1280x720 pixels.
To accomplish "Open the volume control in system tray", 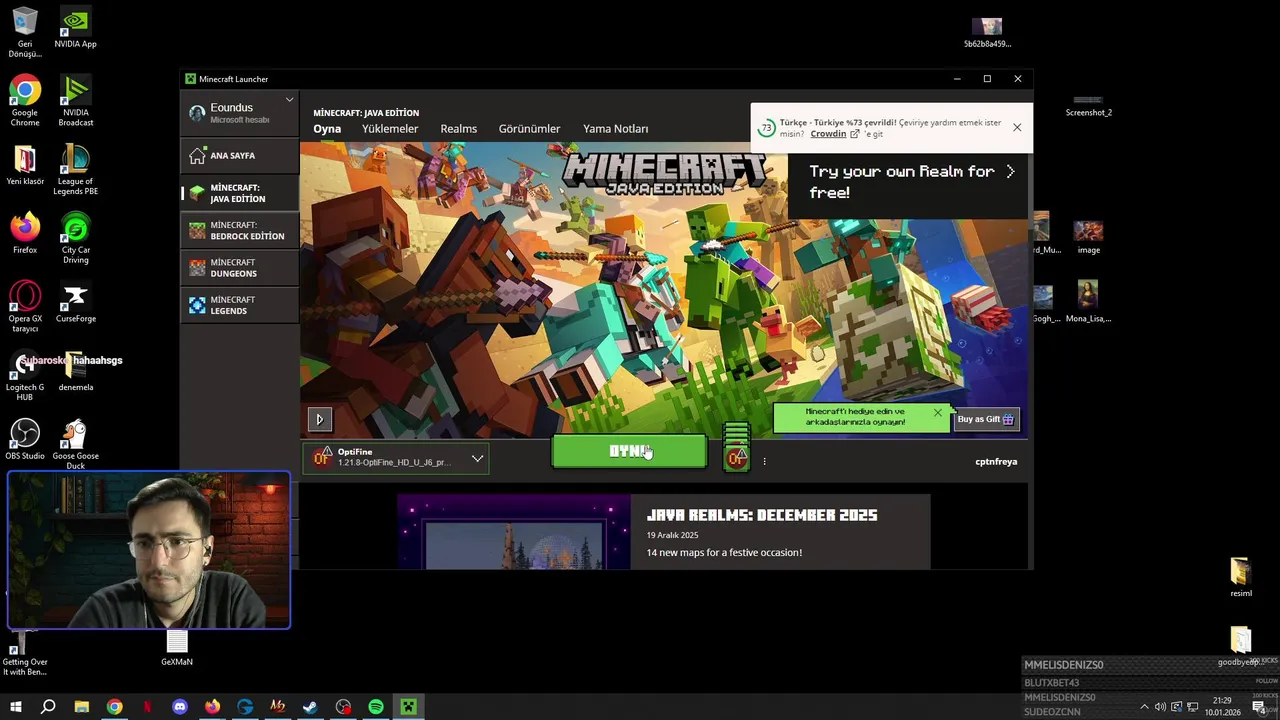I will 1160,707.
